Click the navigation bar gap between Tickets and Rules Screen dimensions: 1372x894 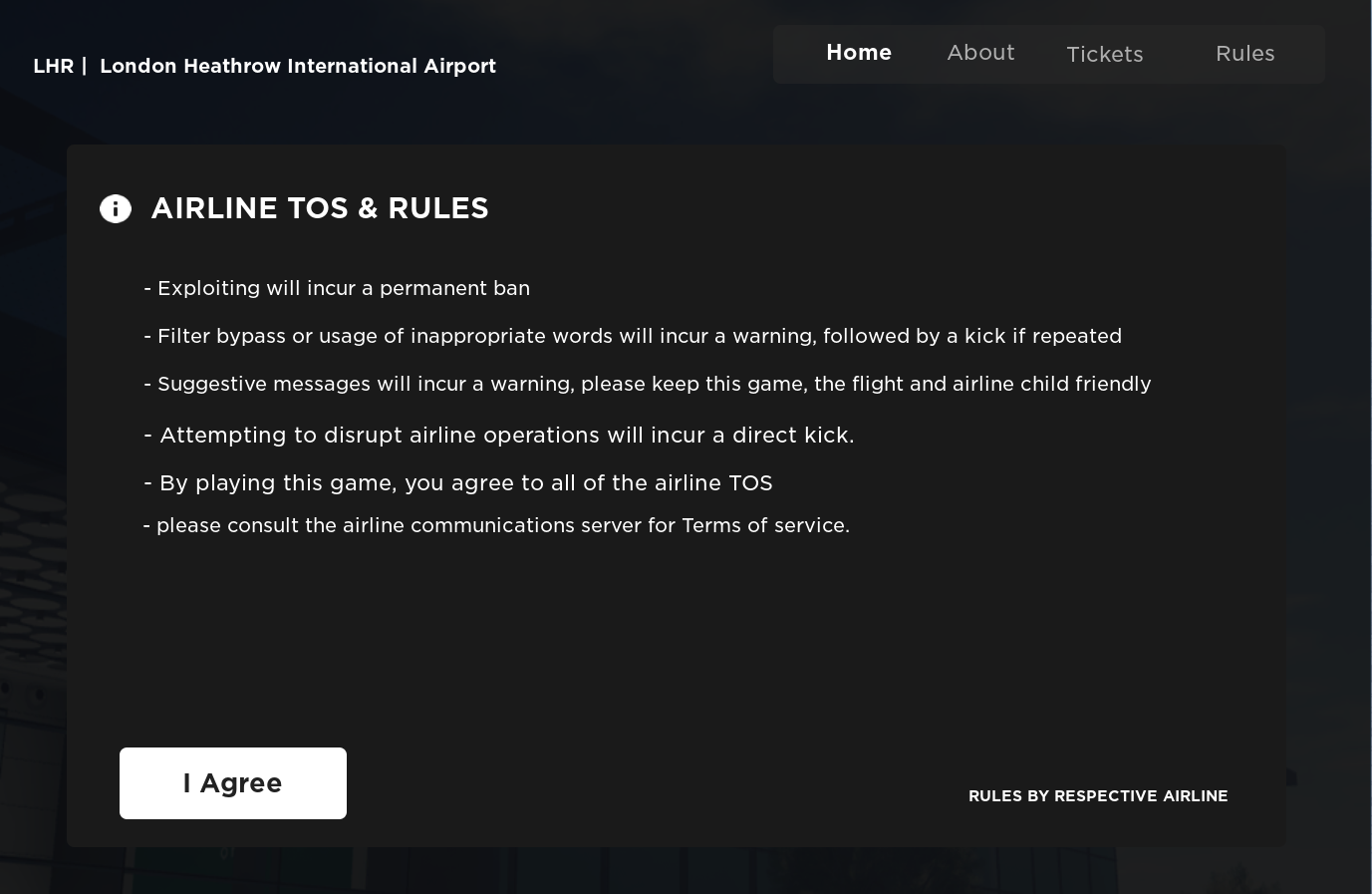[1180, 55]
